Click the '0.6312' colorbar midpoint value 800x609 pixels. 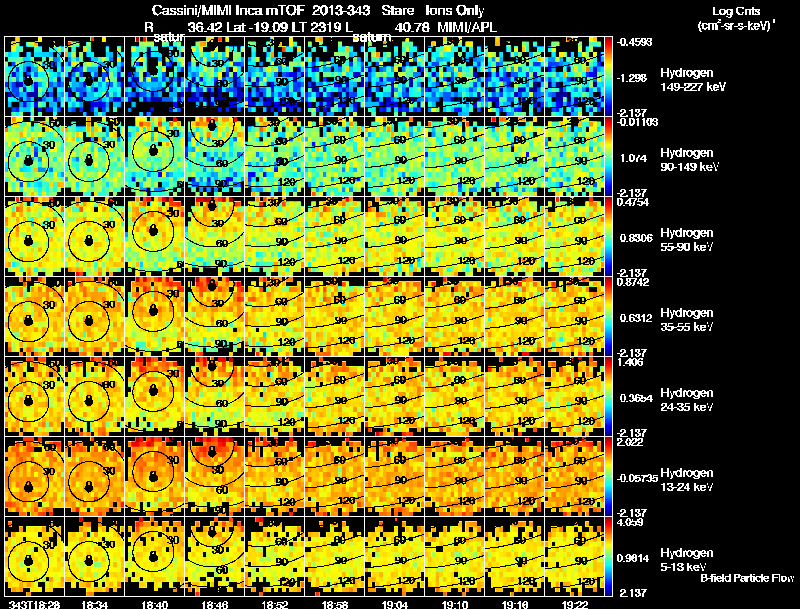(x=636, y=318)
